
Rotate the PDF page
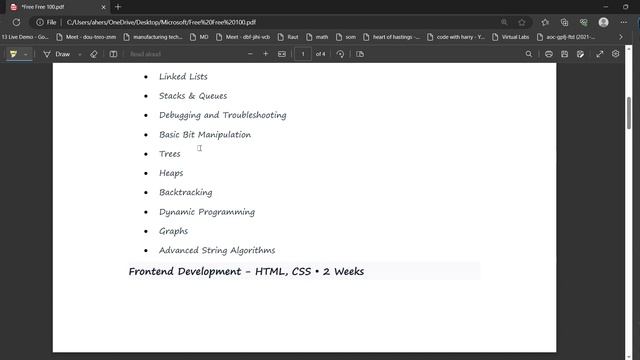point(340,54)
